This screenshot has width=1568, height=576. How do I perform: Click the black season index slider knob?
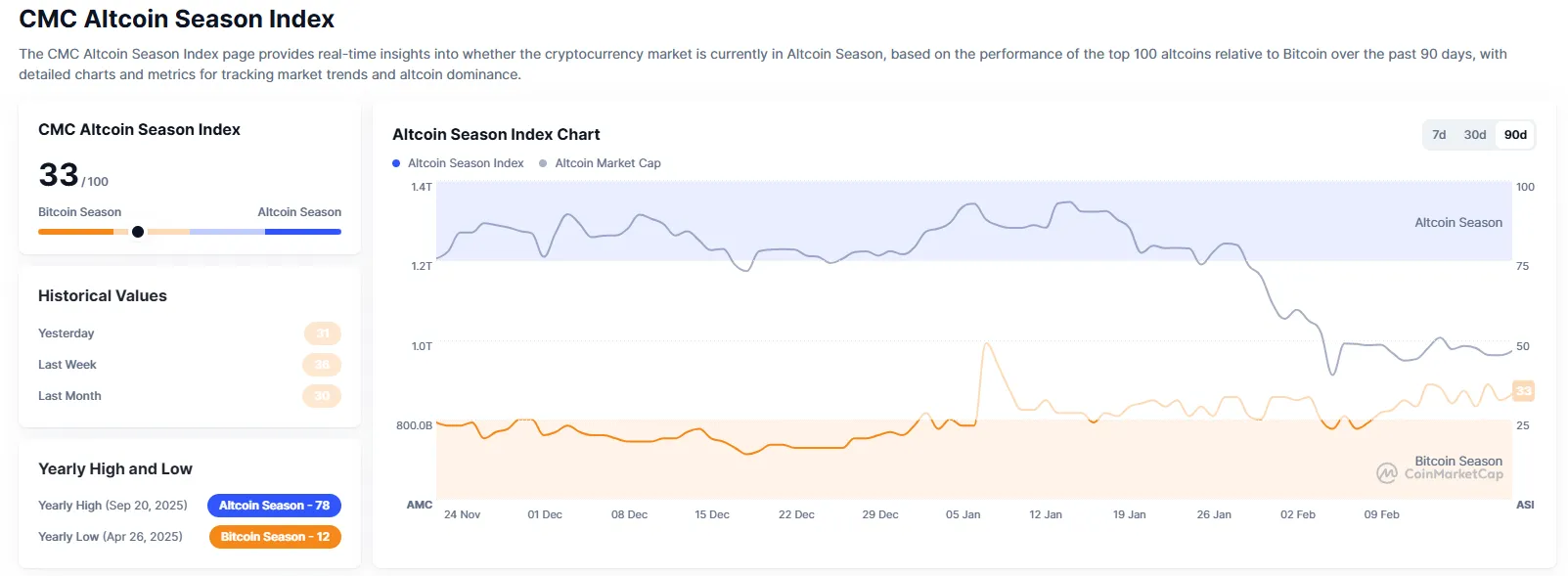(138, 232)
